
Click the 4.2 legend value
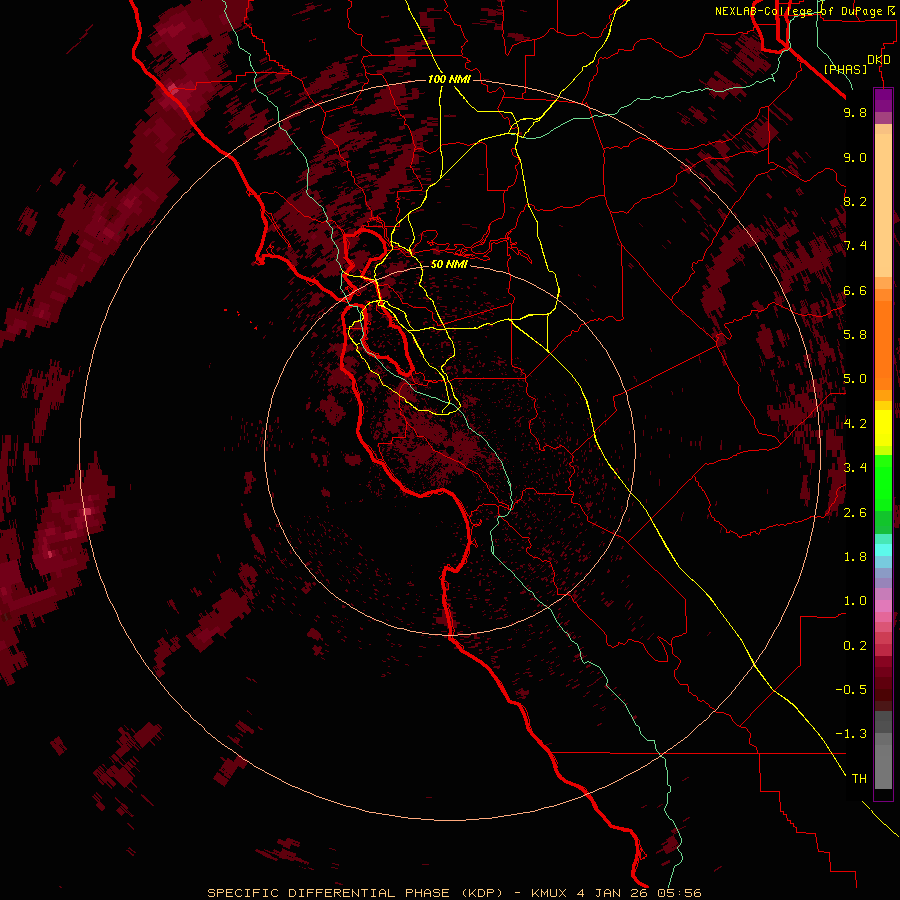(855, 424)
